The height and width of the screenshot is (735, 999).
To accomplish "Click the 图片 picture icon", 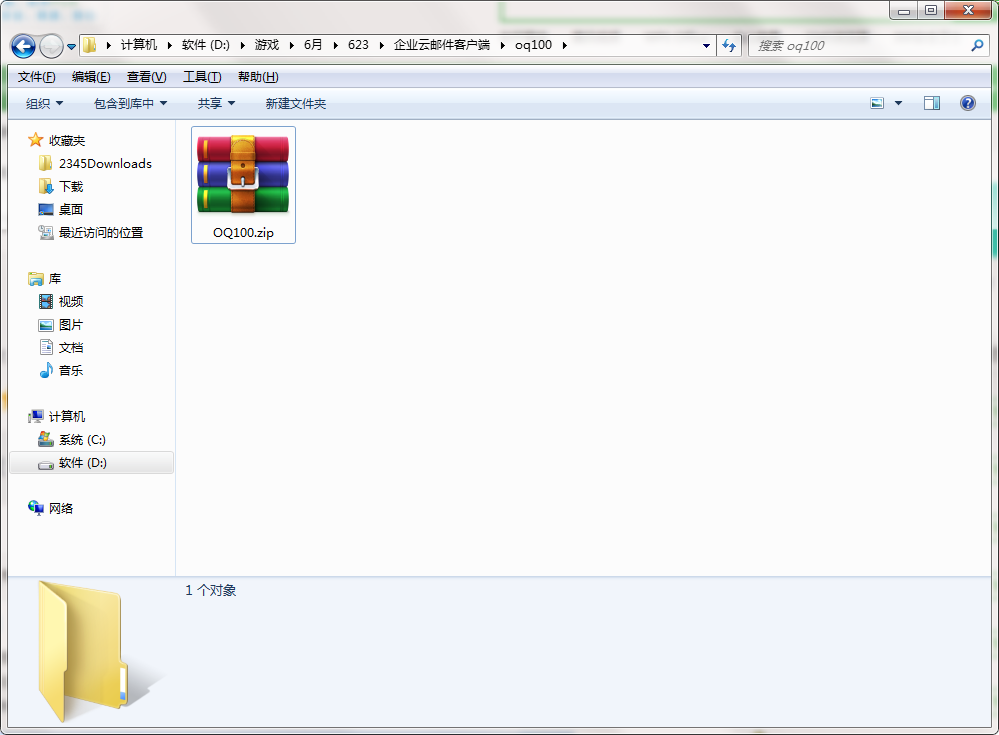I will (x=45, y=325).
